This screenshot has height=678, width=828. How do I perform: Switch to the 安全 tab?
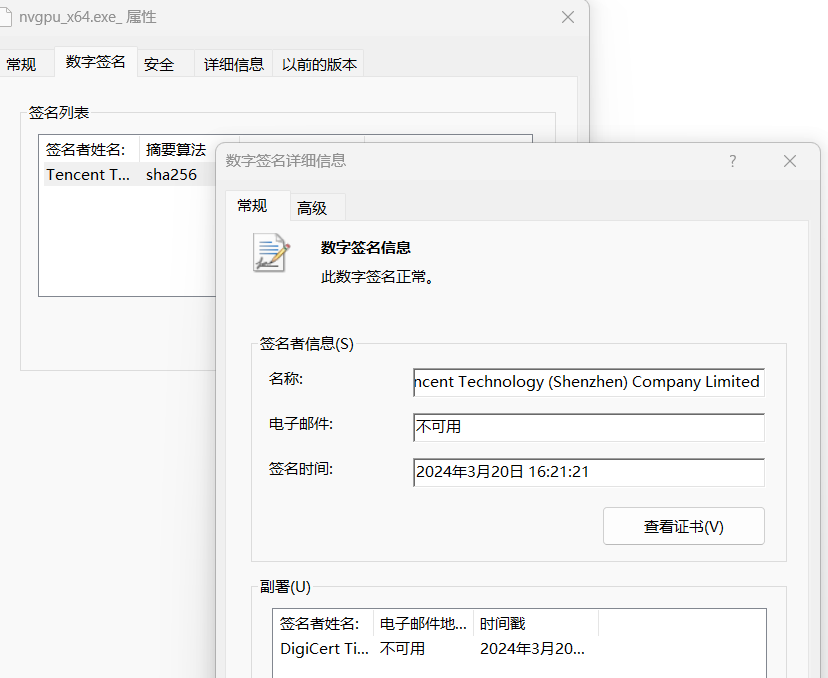pyautogui.click(x=159, y=63)
